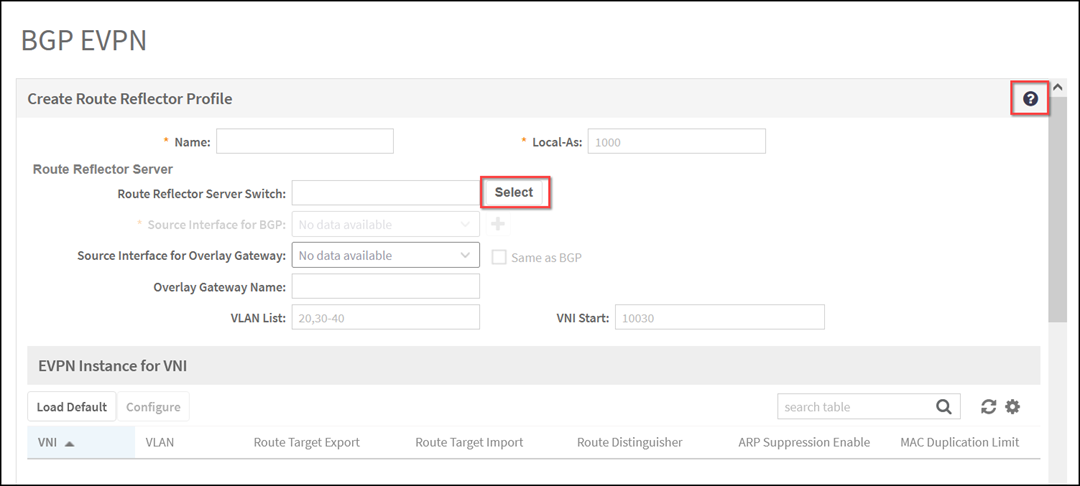Click Select for Route Reflector Server Switch
This screenshot has width=1080, height=486.
pos(514,193)
